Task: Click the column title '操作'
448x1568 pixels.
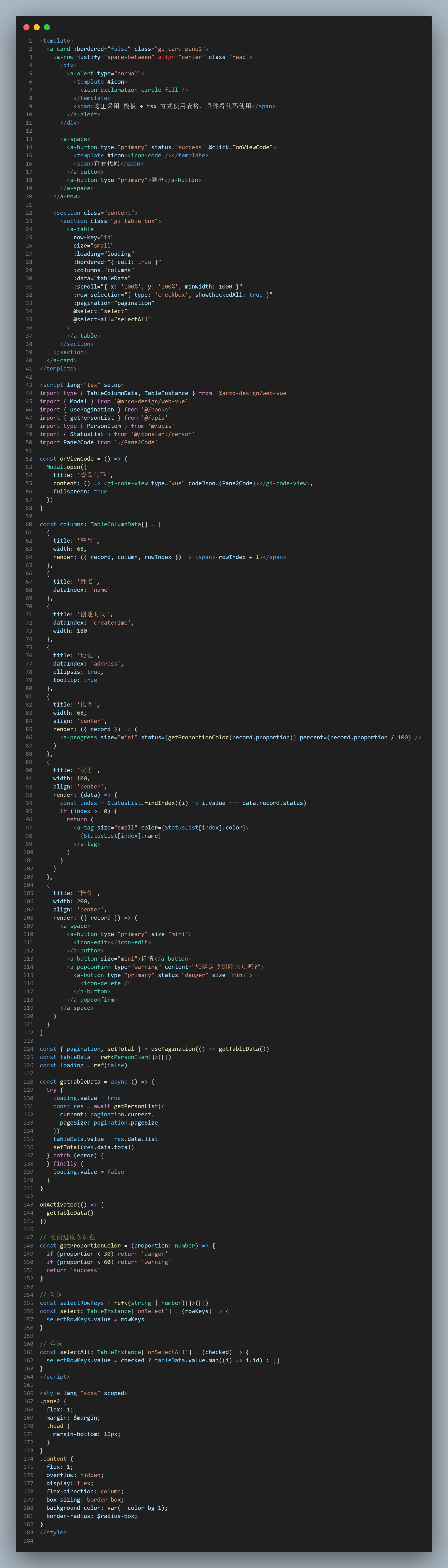Action: 89,894
